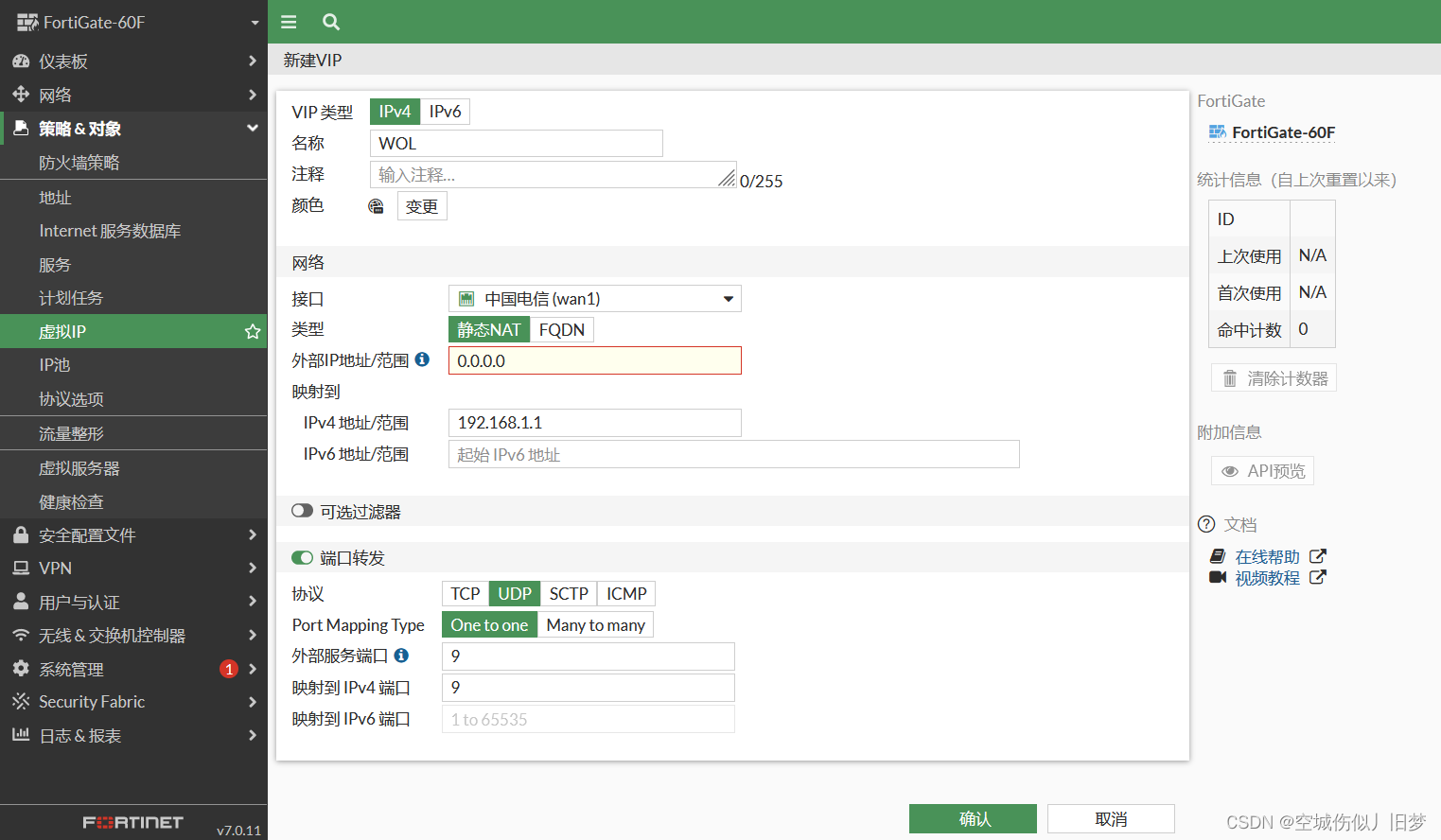Expand the 日志 & 报表 menu chevron
Image resolution: width=1441 pixels, height=840 pixels.
(252, 735)
